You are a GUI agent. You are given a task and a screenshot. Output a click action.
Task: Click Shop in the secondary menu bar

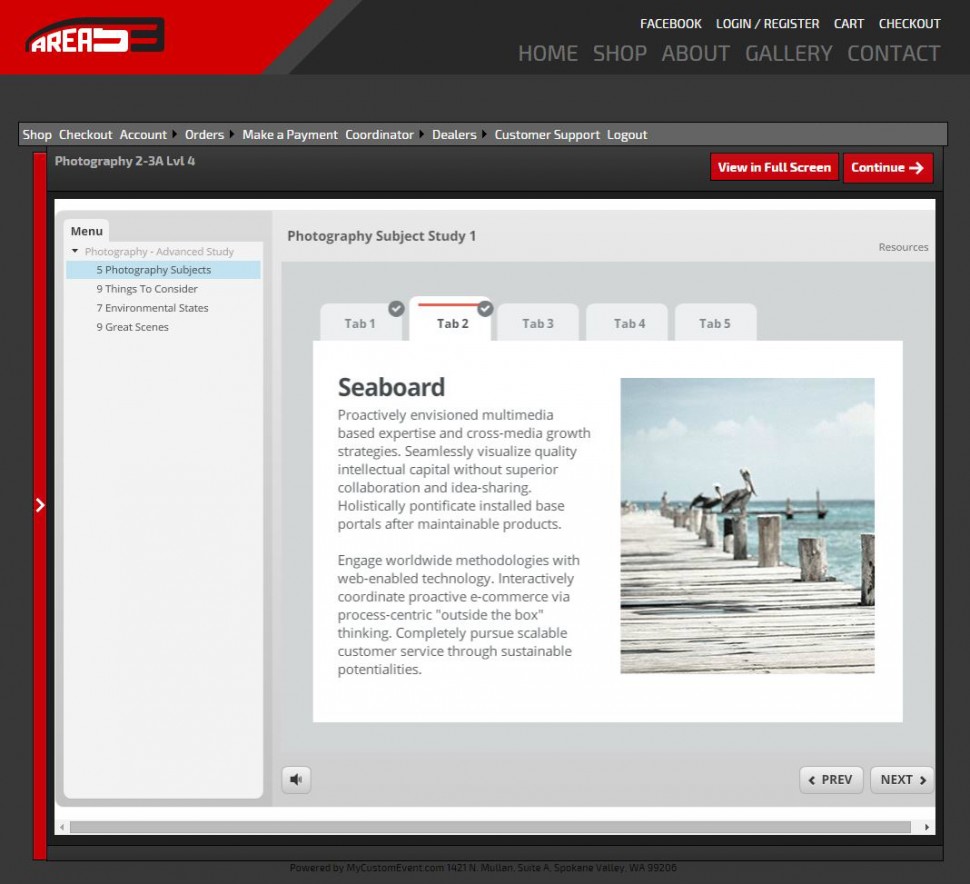[37, 134]
